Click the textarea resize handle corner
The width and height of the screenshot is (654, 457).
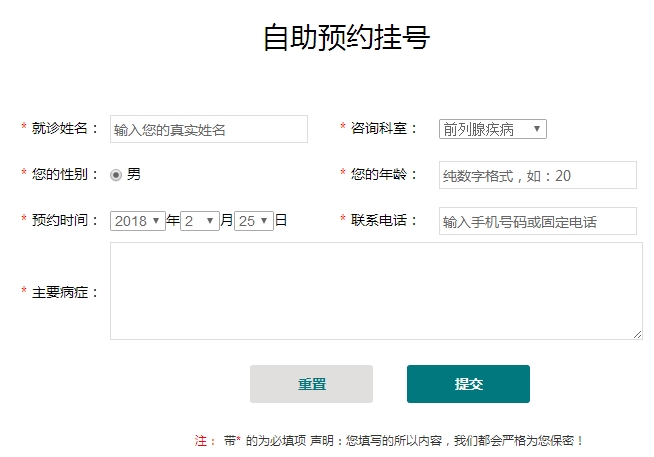tap(637, 335)
